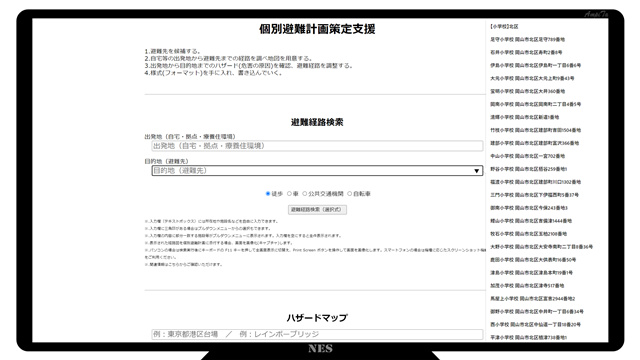
Task: Click the 避難経路検索（選択式）button
Action: [317, 210]
